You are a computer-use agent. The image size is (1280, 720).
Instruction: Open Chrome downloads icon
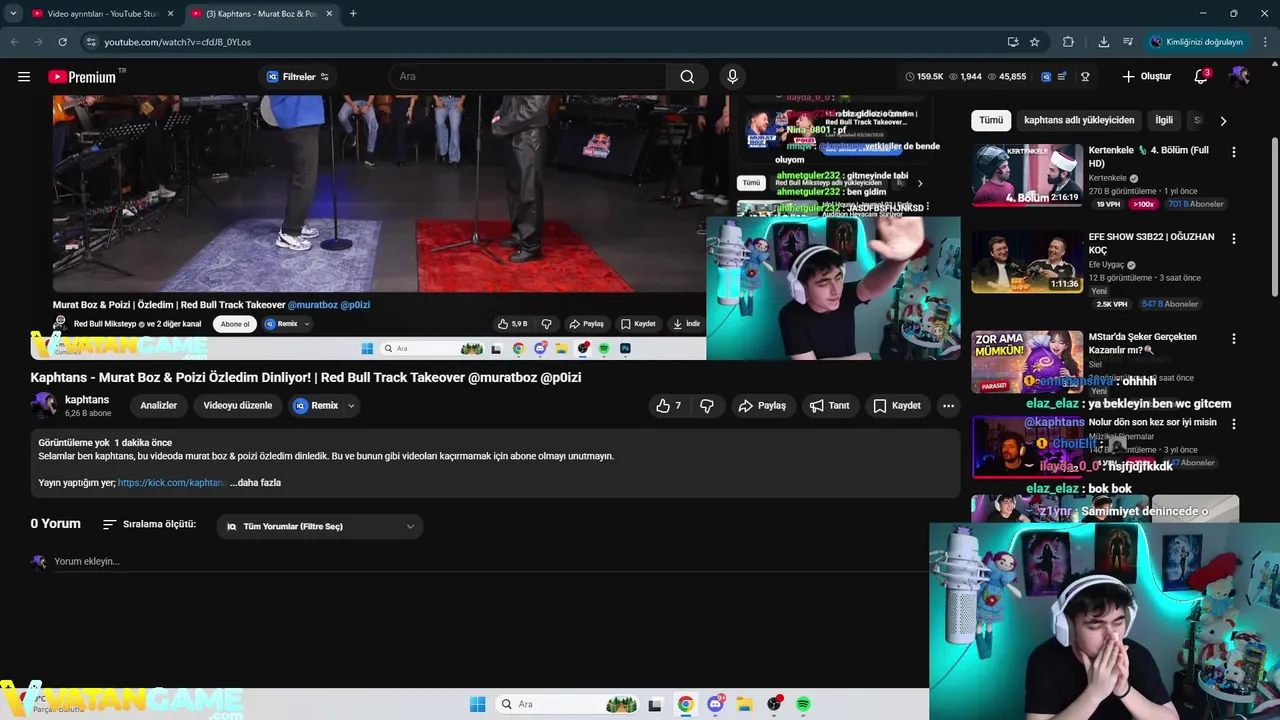(x=1103, y=42)
